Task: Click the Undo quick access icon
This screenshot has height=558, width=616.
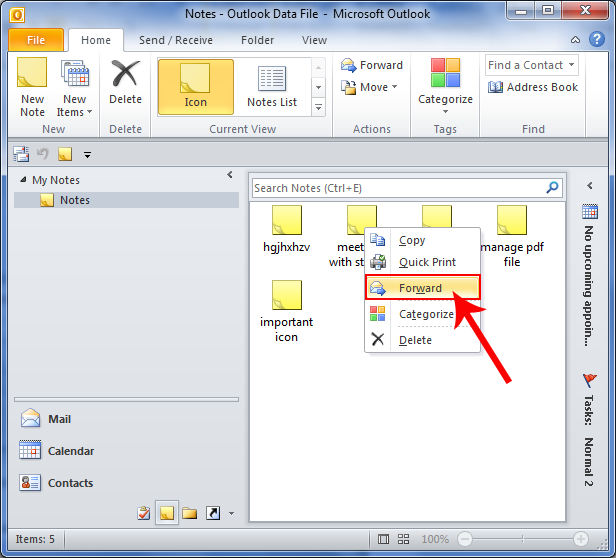Action: (42, 154)
